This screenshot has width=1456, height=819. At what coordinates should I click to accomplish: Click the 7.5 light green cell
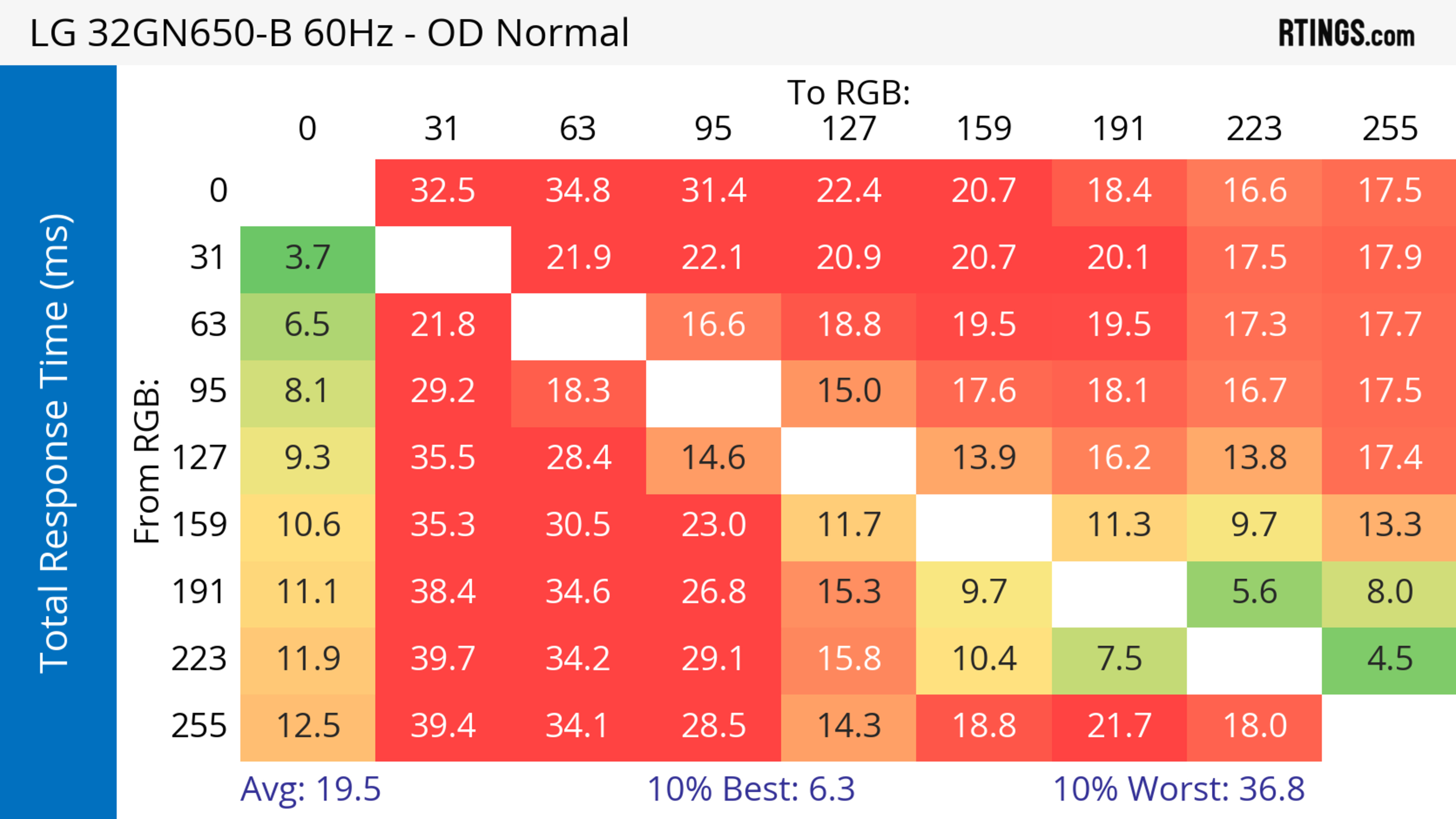tap(1119, 659)
